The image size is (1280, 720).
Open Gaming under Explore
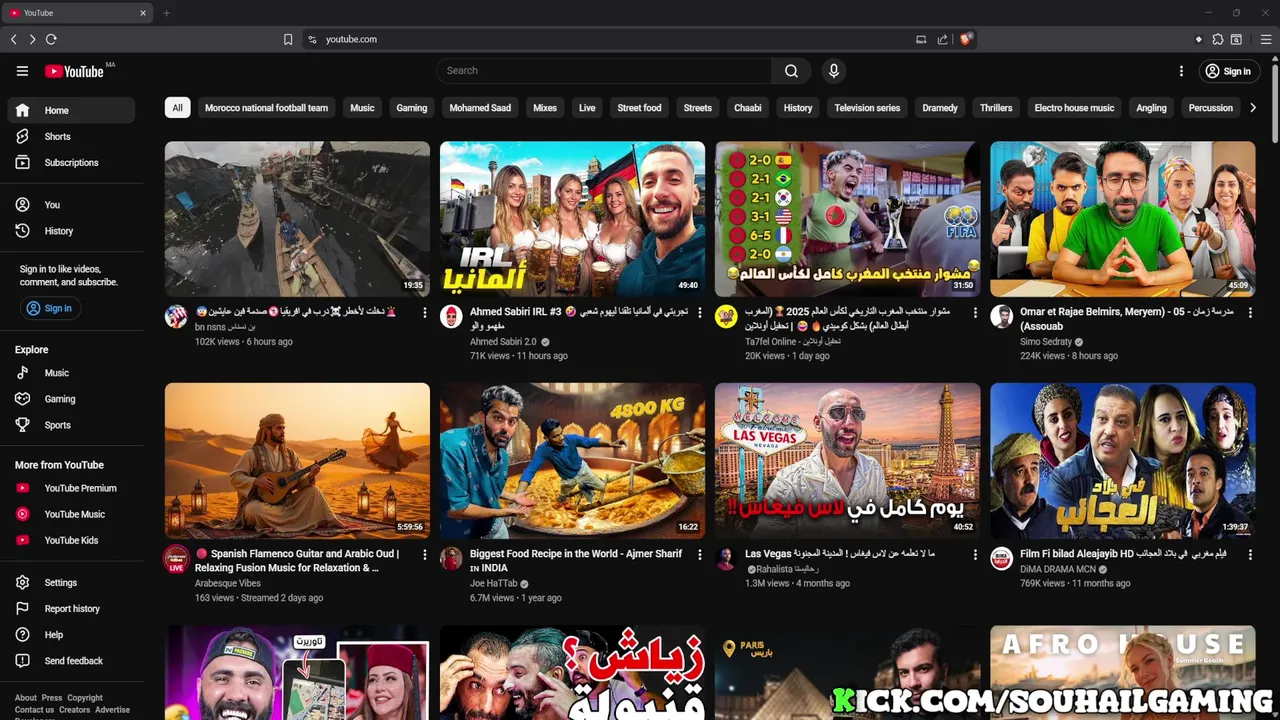point(70,398)
